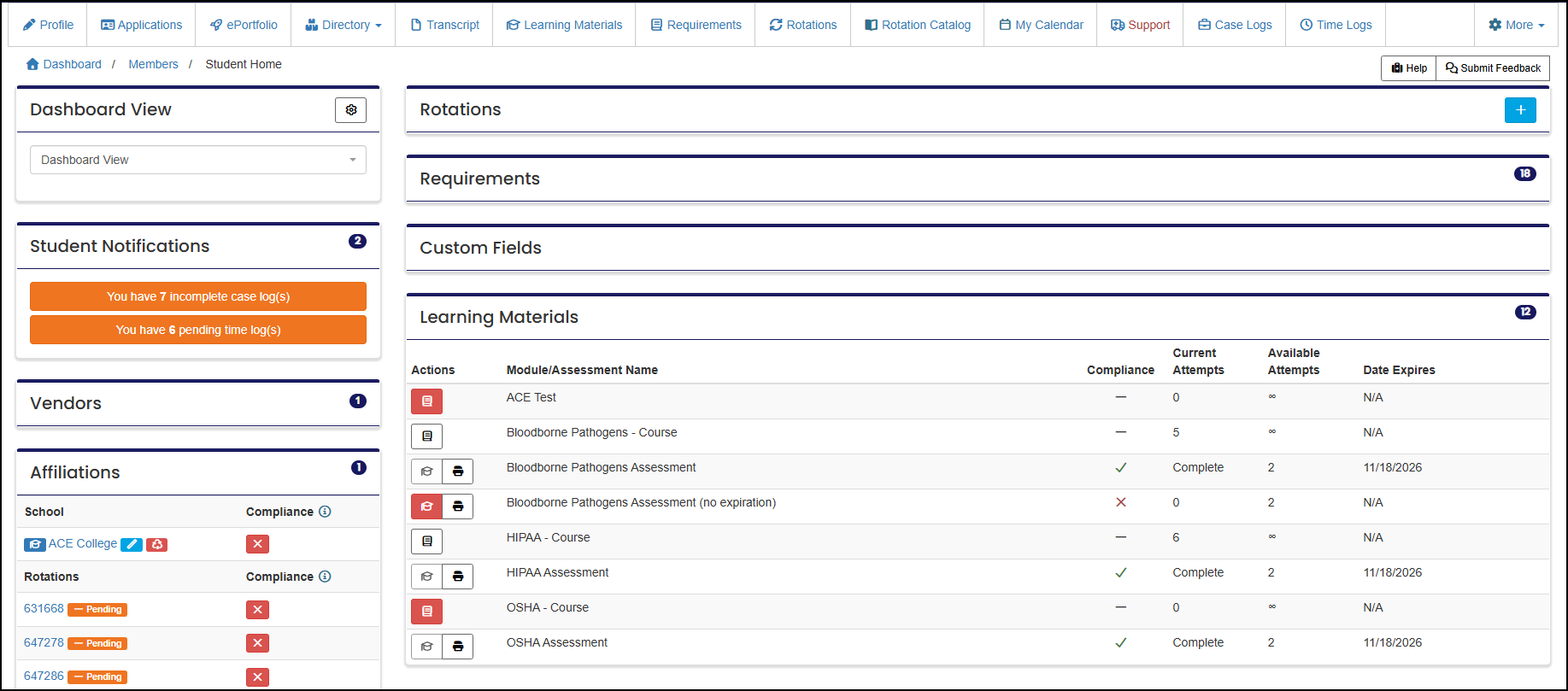
Task: Expand the More menu
Action: [1517, 25]
